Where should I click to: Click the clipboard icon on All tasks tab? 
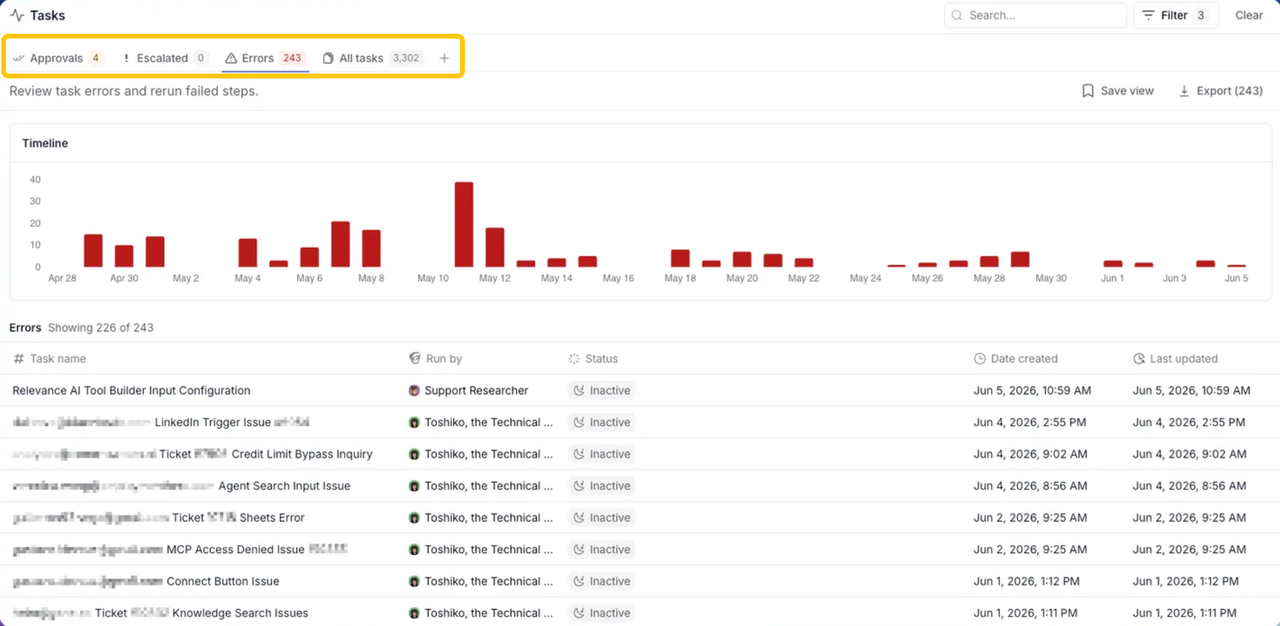[x=328, y=58]
